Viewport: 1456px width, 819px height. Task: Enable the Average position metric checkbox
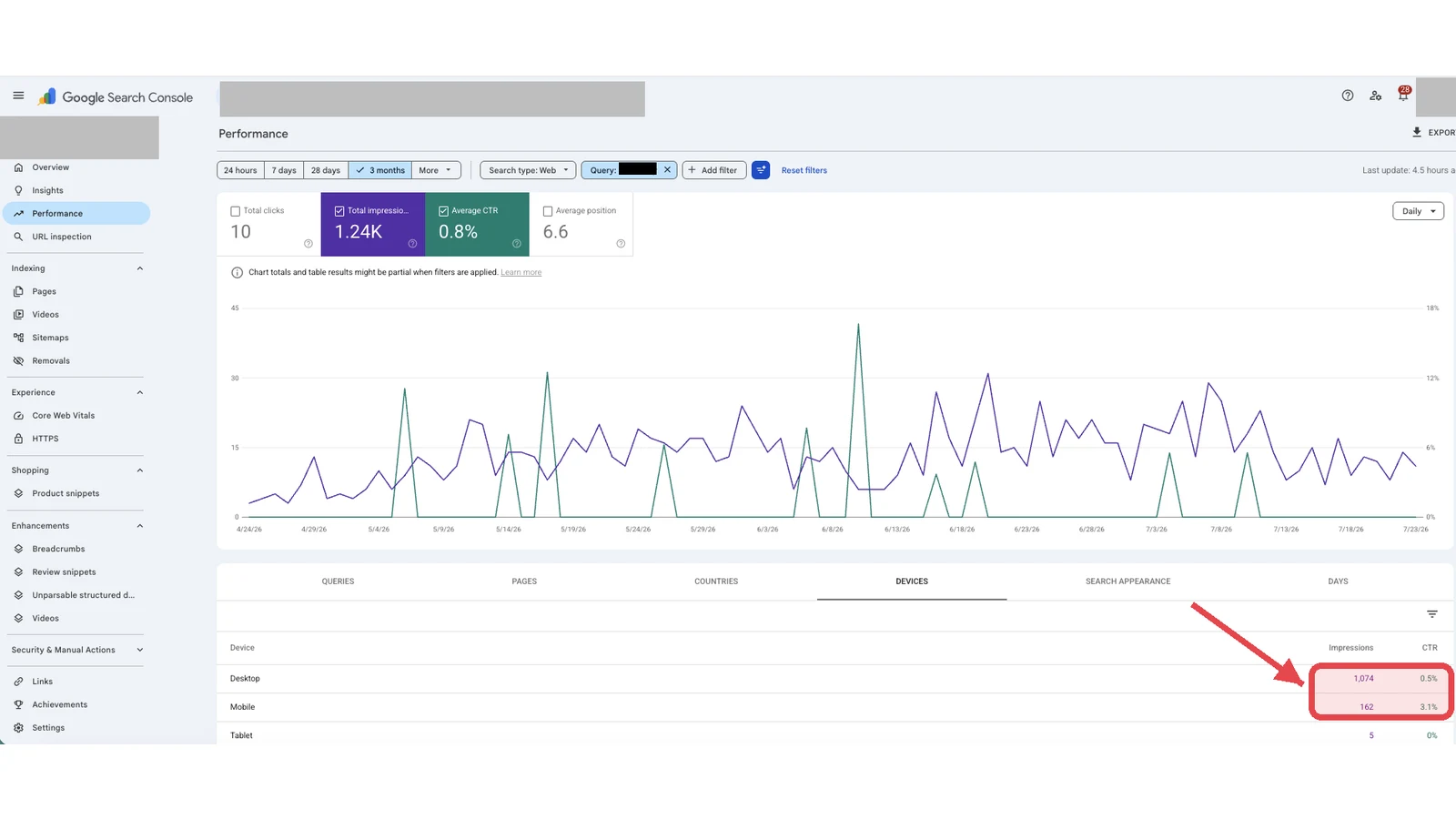pyautogui.click(x=548, y=211)
